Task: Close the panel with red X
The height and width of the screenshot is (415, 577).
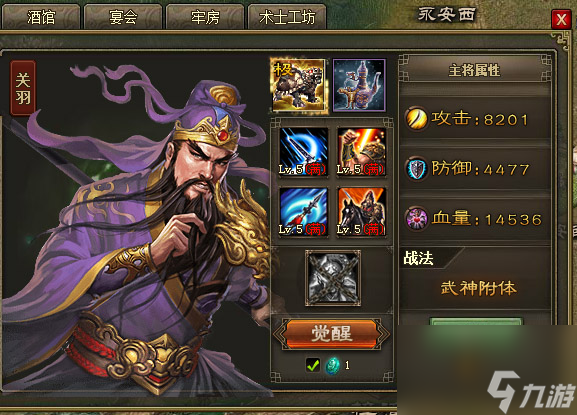Action: 561,19
